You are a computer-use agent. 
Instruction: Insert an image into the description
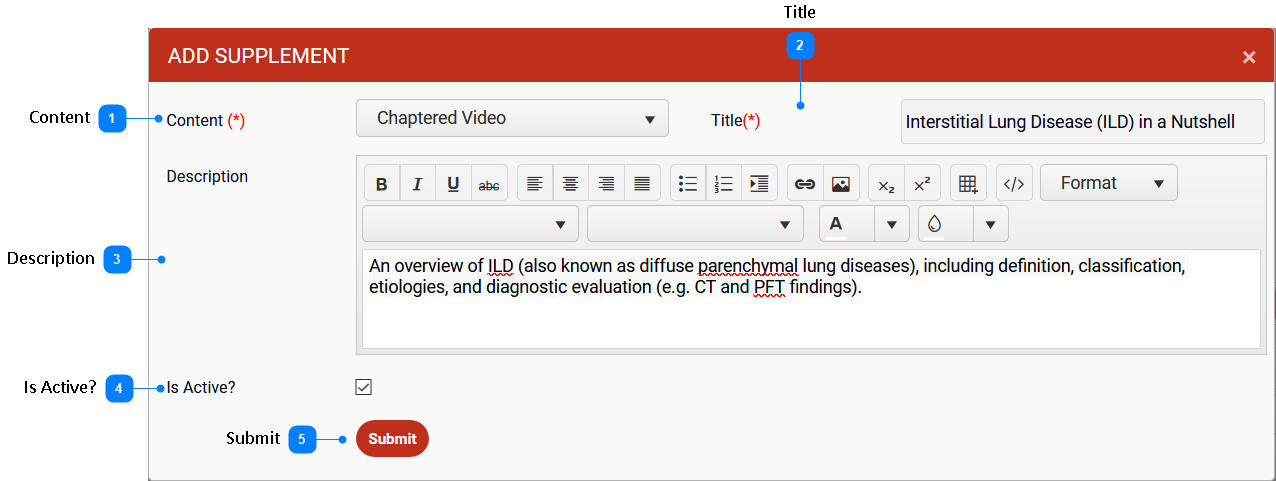841,184
